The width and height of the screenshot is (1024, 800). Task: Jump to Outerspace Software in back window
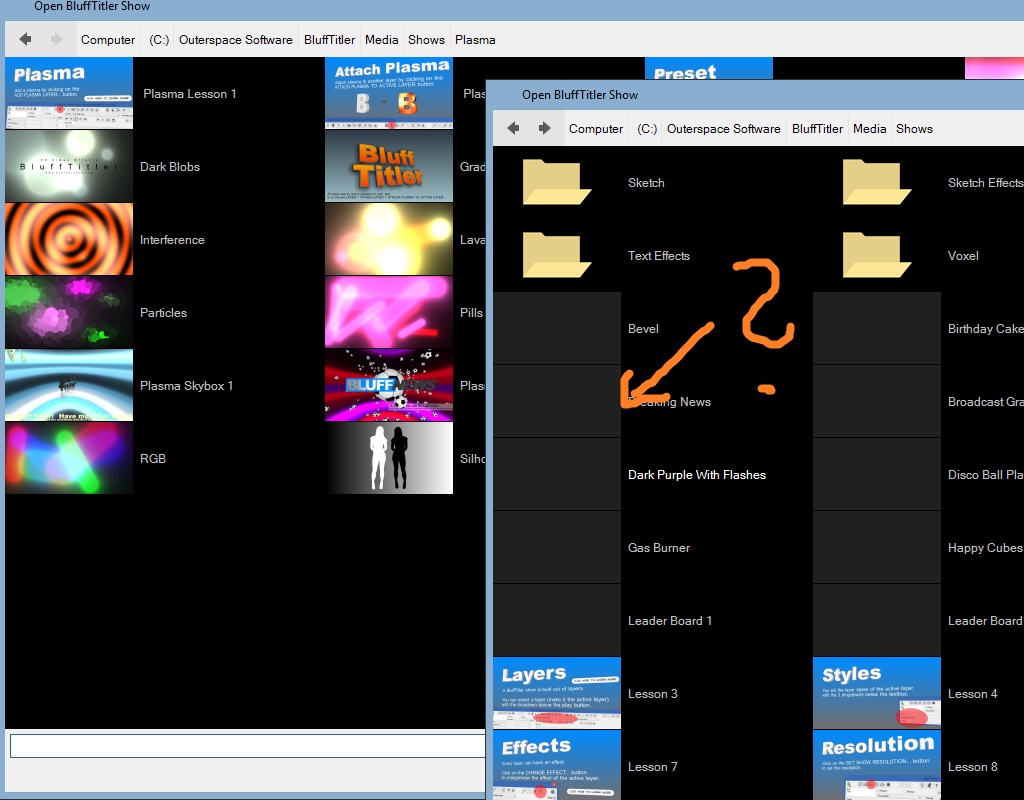[235, 40]
